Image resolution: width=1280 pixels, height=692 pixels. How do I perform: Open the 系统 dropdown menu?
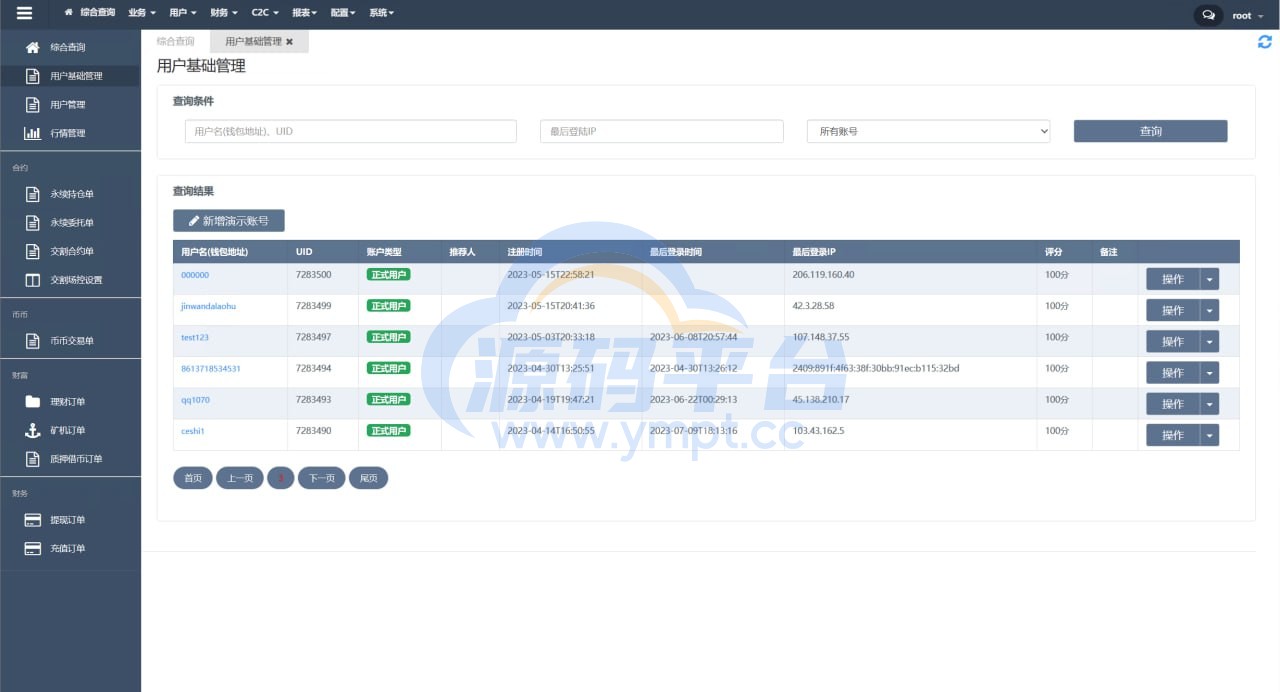381,13
